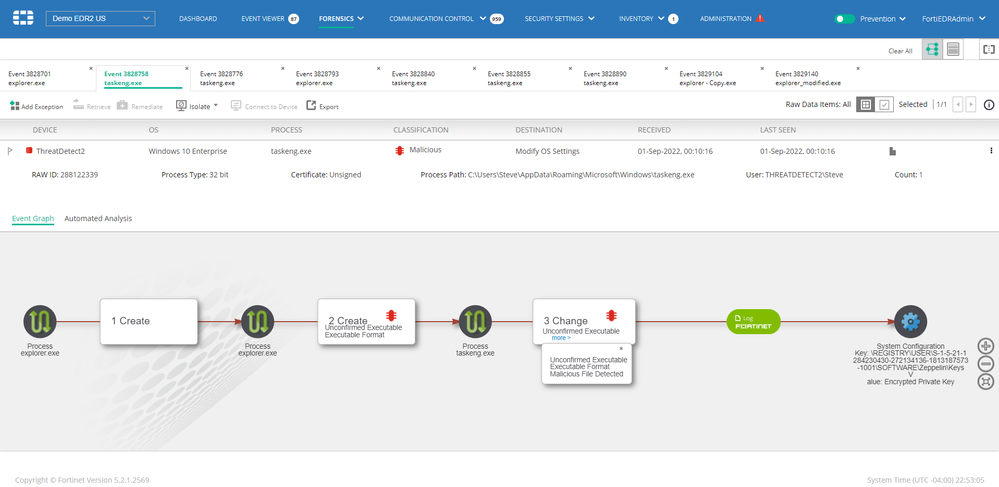This screenshot has height=487, width=999.
Task: Click the Administration warning triangle icon
Action: tap(759, 18)
